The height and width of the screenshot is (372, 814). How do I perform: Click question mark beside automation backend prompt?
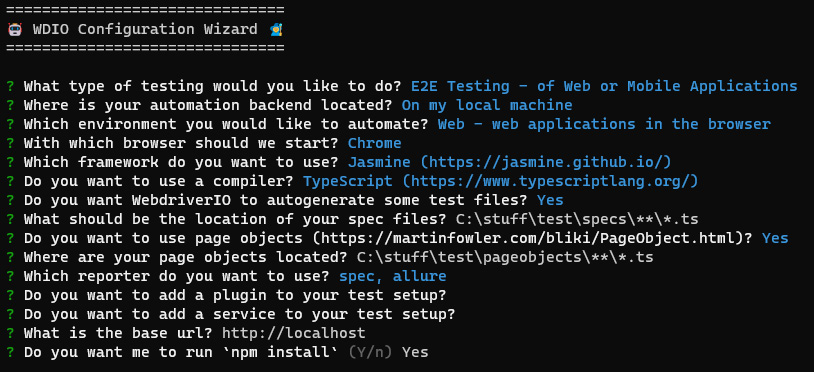click(x=10, y=105)
